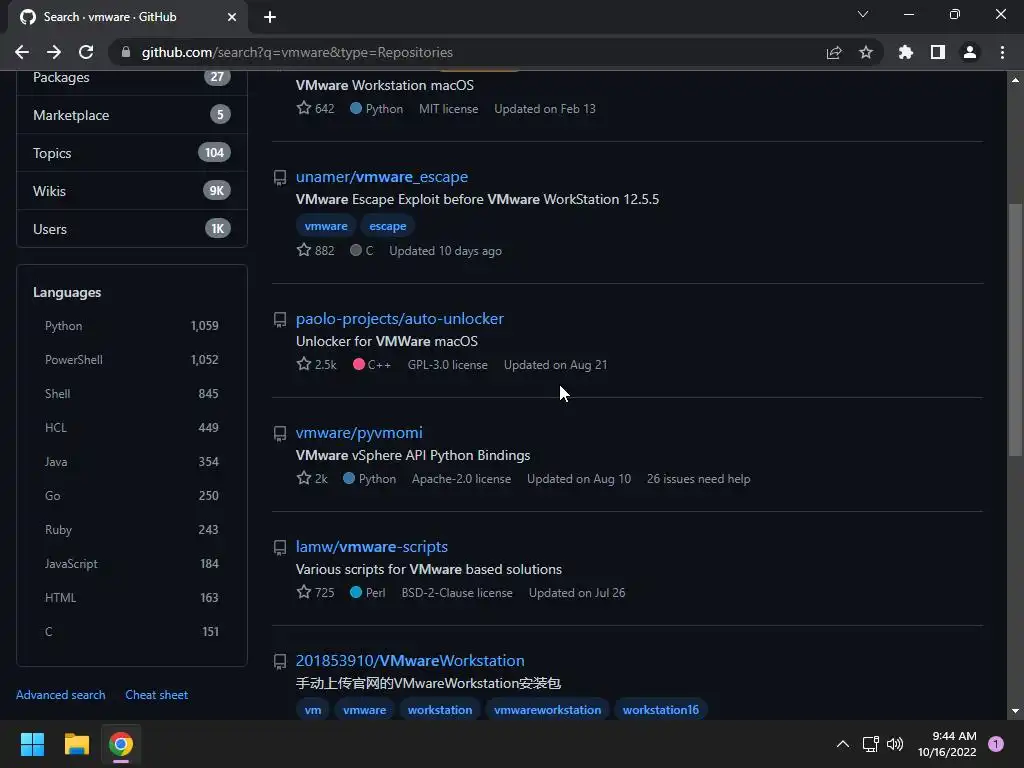The width and height of the screenshot is (1024, 768).
Task: Show hidden tray icons chevron
Action: tap(843, 744)
